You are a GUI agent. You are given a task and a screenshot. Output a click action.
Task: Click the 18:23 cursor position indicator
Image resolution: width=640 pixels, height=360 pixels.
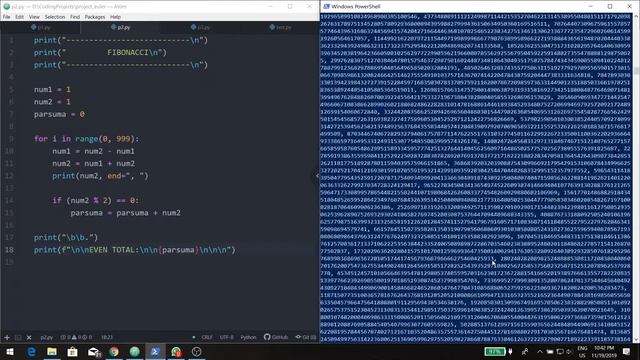[x=107, y=337]
